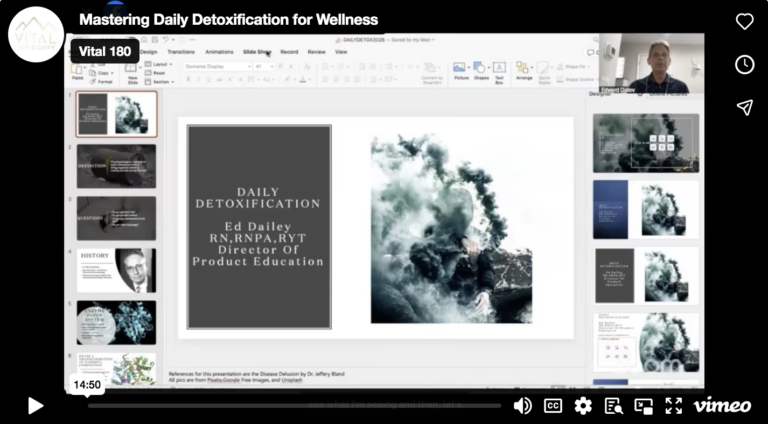Open the Record ribbon tab

pyautogui.click(x=289, y=52)
